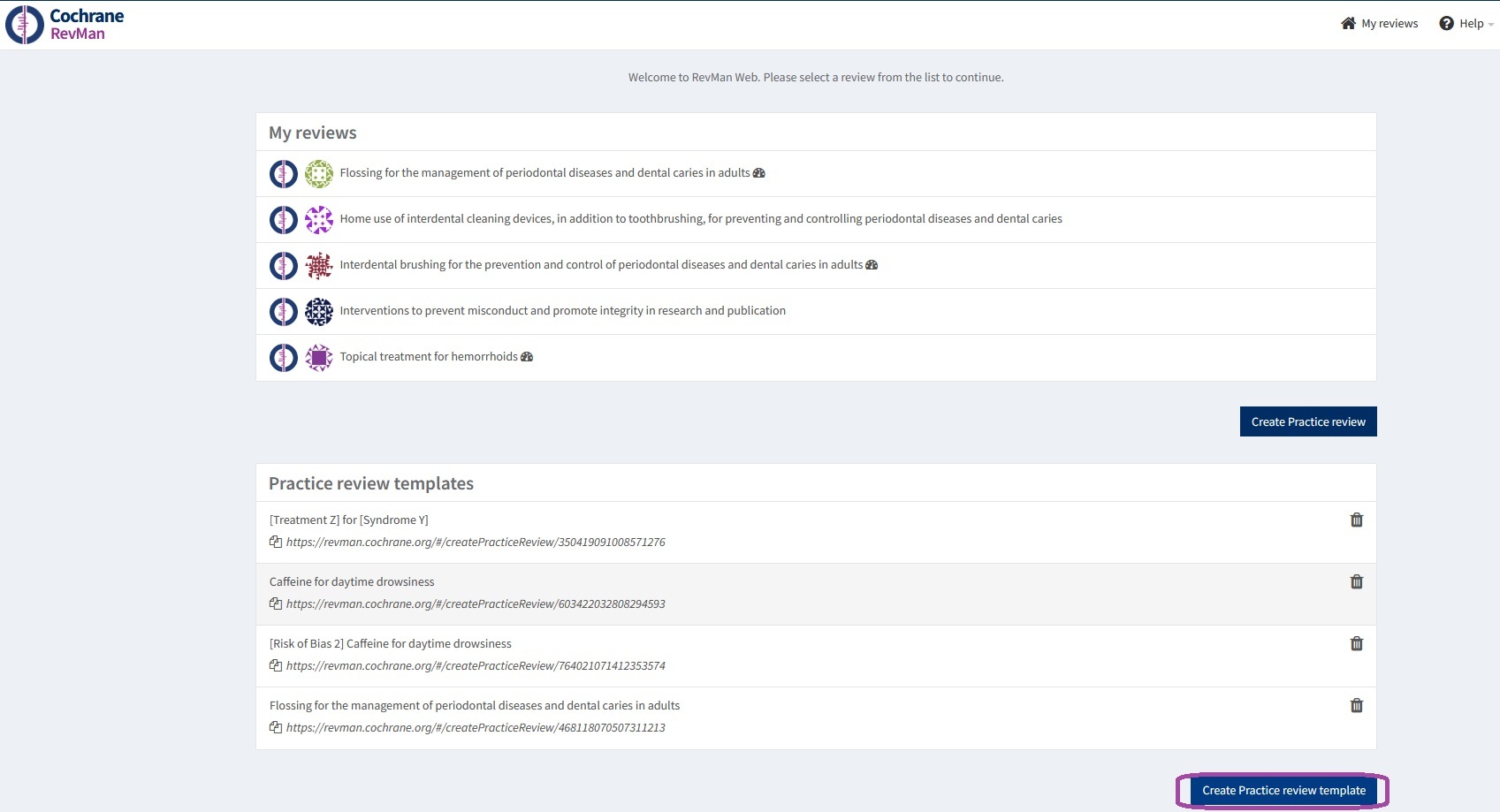Image resolution: width=1500 pixels, height=812 pixels.
Task: Copy link for [Treatment Z] for [Syndrome Y] template
Action: point(276,542)
